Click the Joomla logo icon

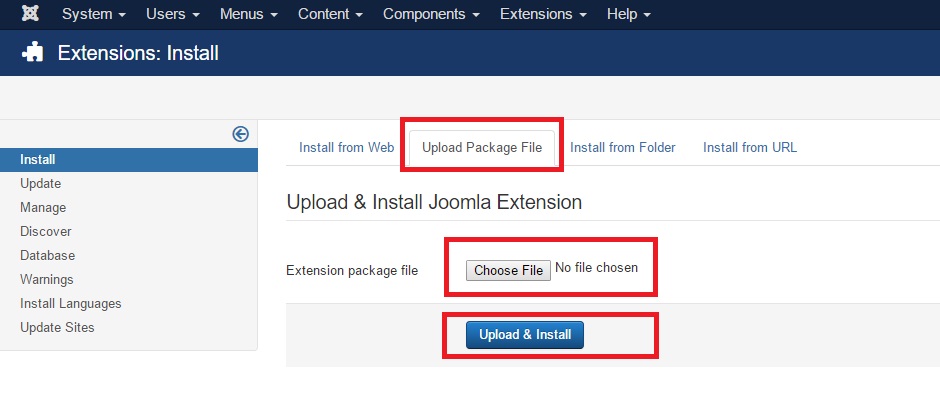pos(30,13)
